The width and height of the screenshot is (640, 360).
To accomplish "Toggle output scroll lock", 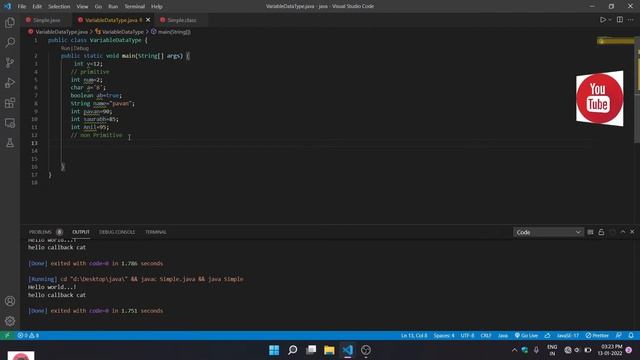I will [x=601, y=232].
